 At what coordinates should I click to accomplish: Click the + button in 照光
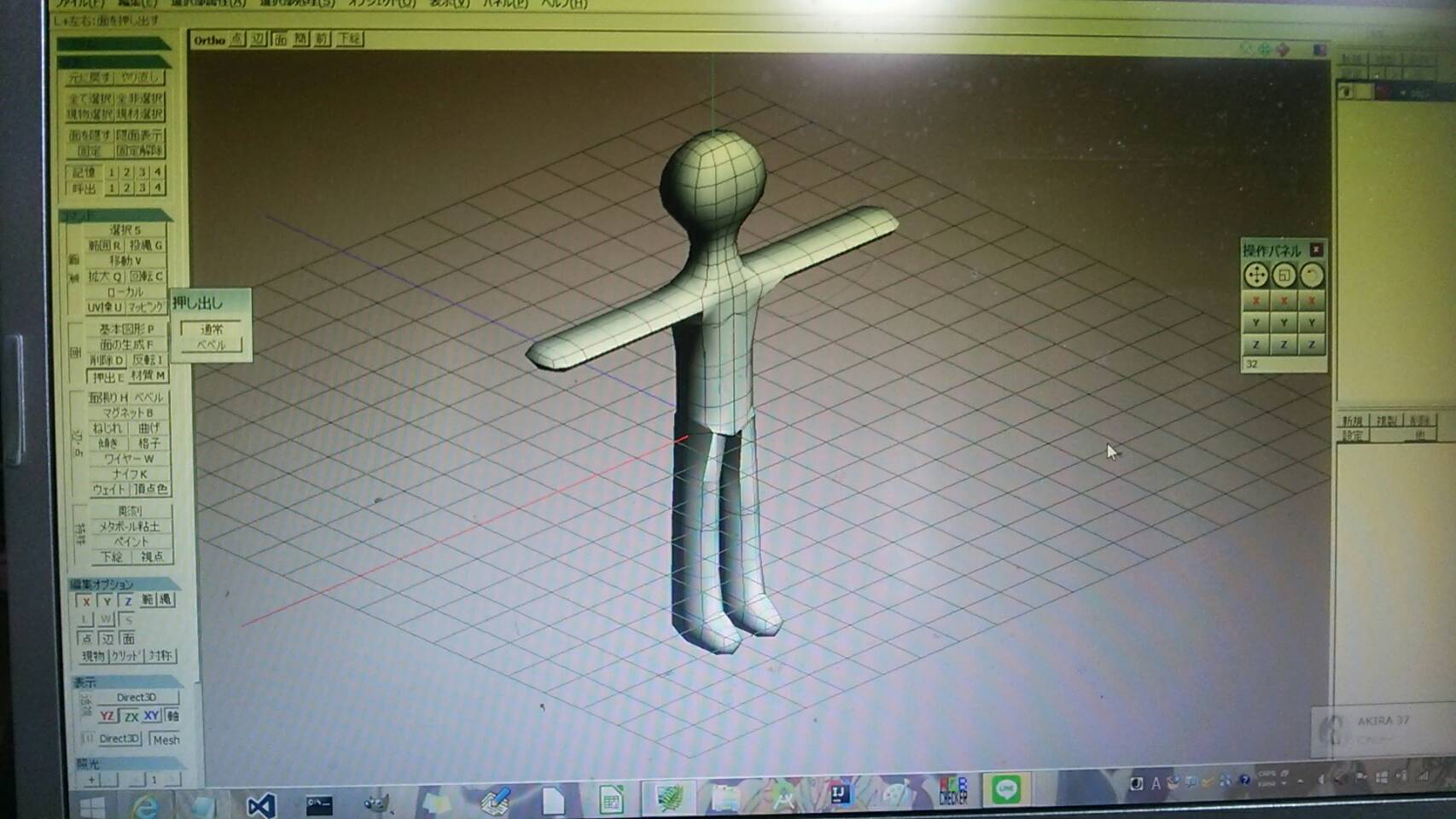91,779
